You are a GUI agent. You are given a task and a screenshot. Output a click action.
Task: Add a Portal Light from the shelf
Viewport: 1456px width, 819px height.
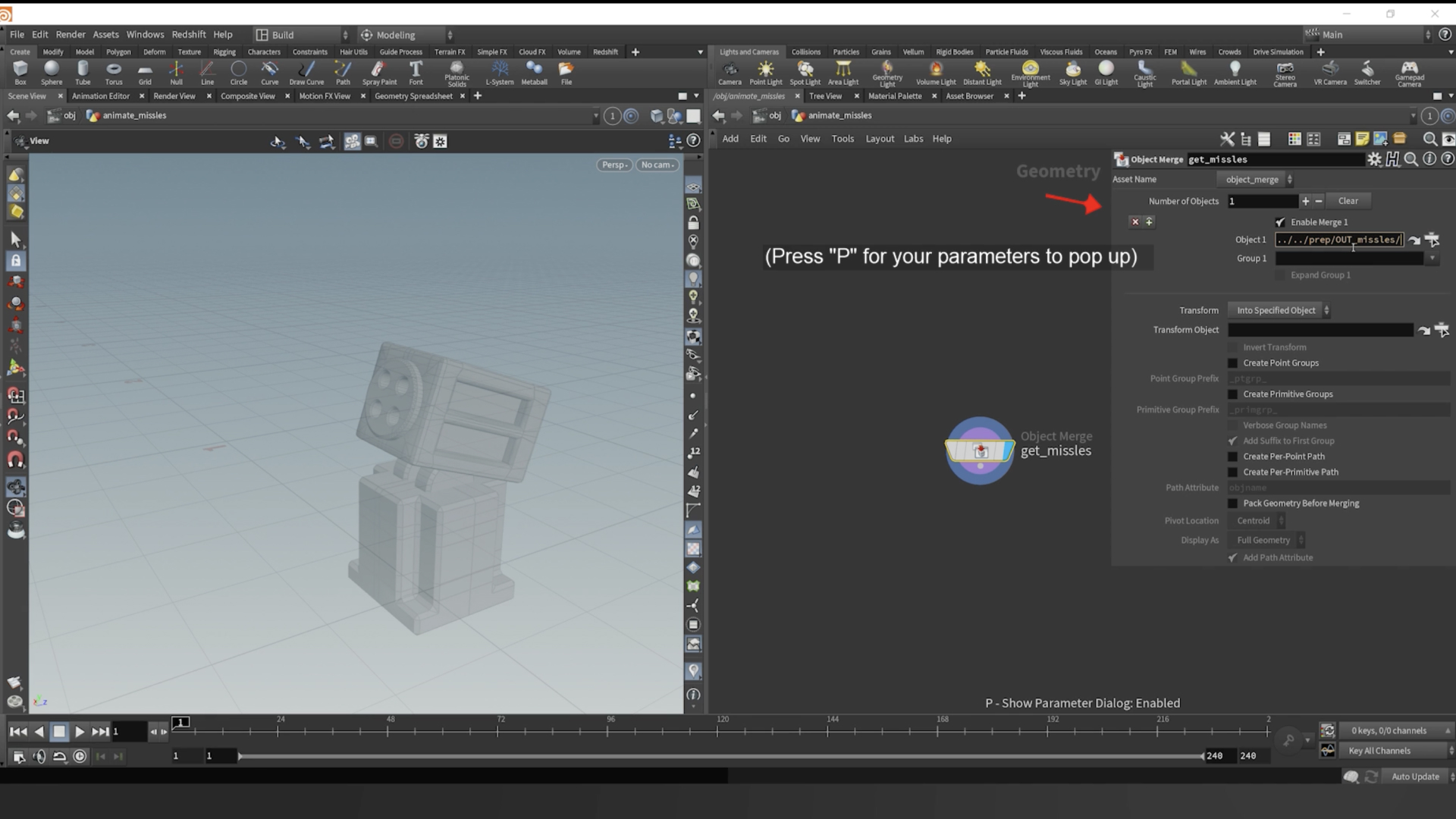pos(1188,73)
